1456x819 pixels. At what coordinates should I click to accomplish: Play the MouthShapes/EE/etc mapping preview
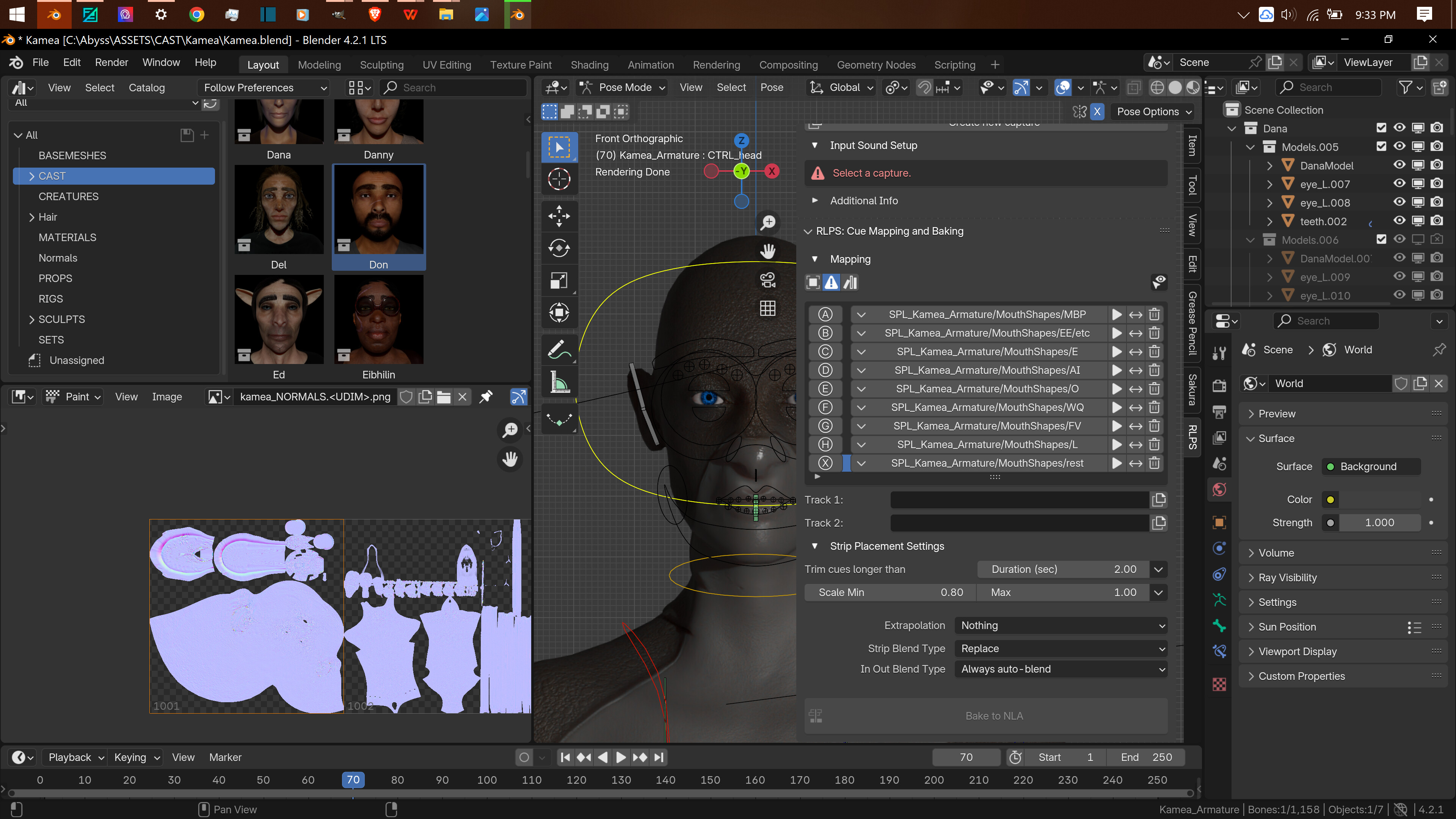click(x=1117, y=333)
